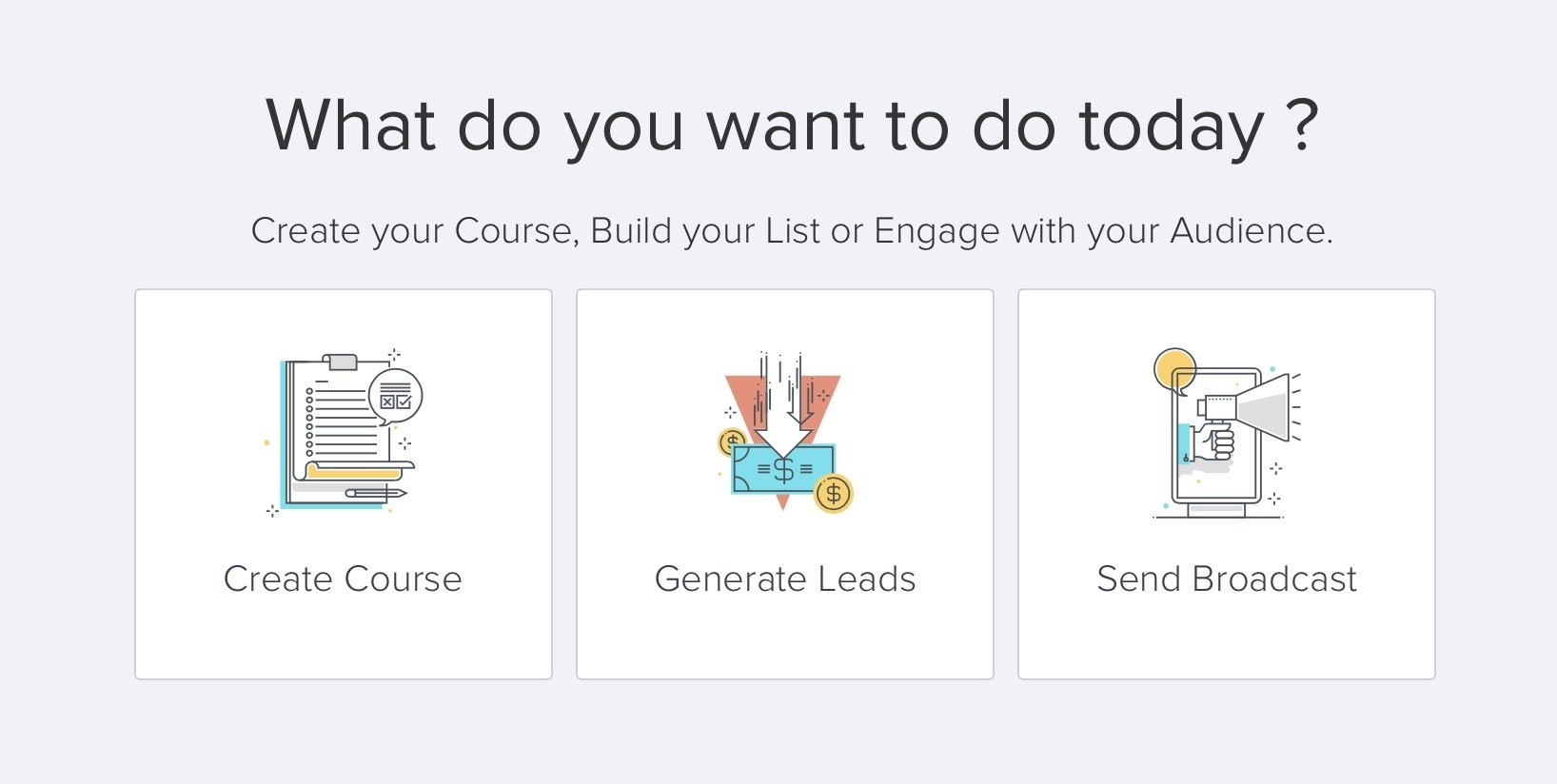Image resolution: width=1557 pixels, height=784 pixels.
Task: Click the metal clip atop the clipboard
Action: click(340, 362)
